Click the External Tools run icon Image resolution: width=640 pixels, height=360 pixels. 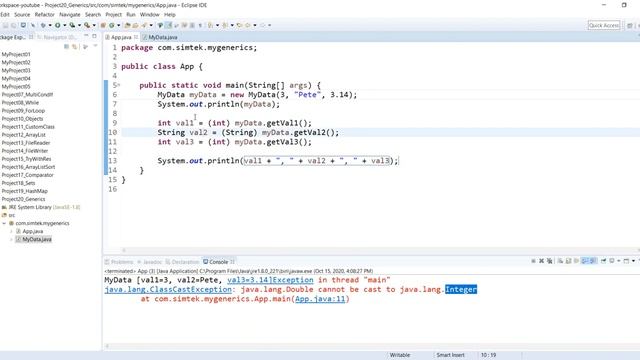point(87,25)
